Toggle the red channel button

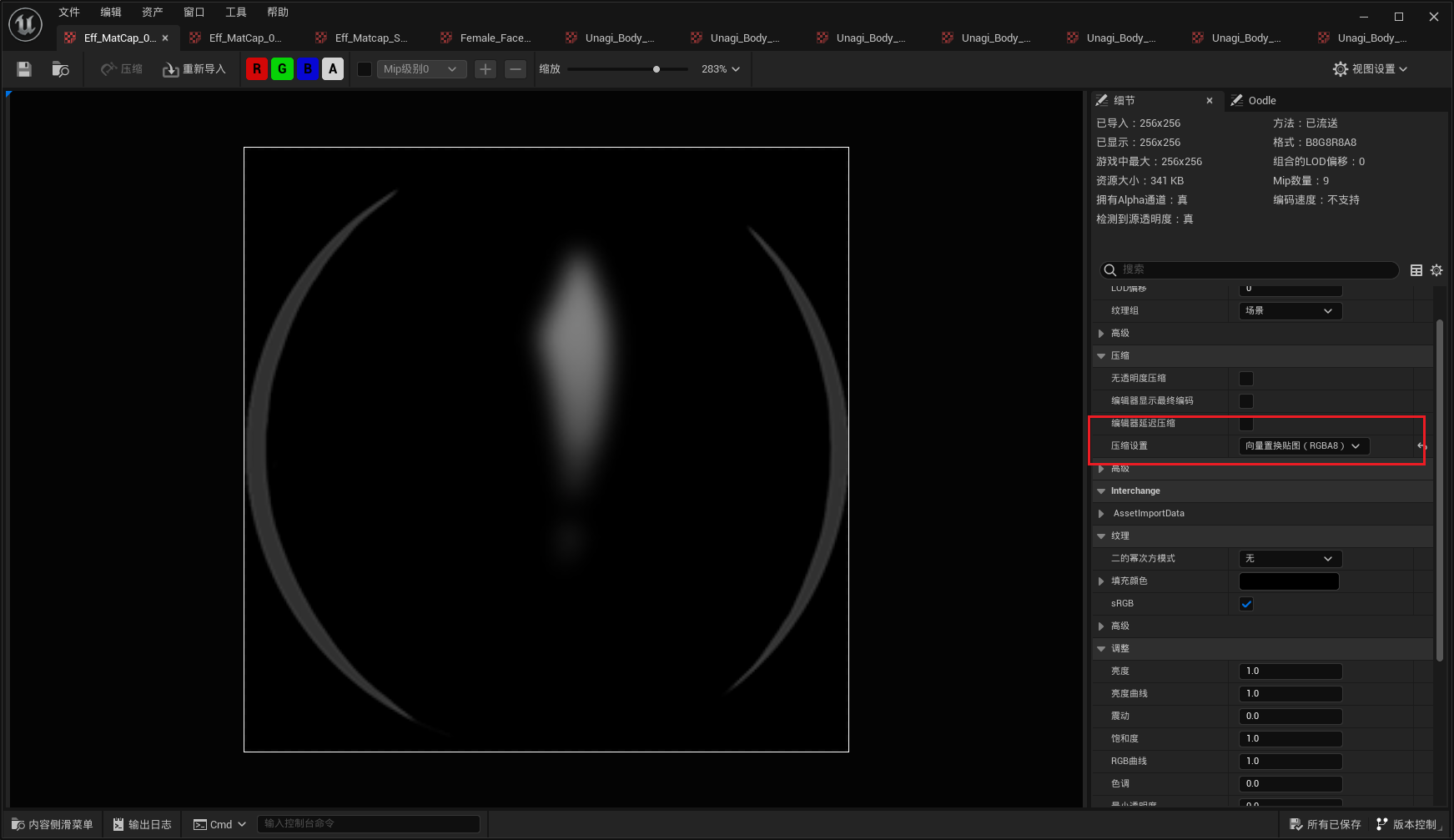[x=257, y=69]
